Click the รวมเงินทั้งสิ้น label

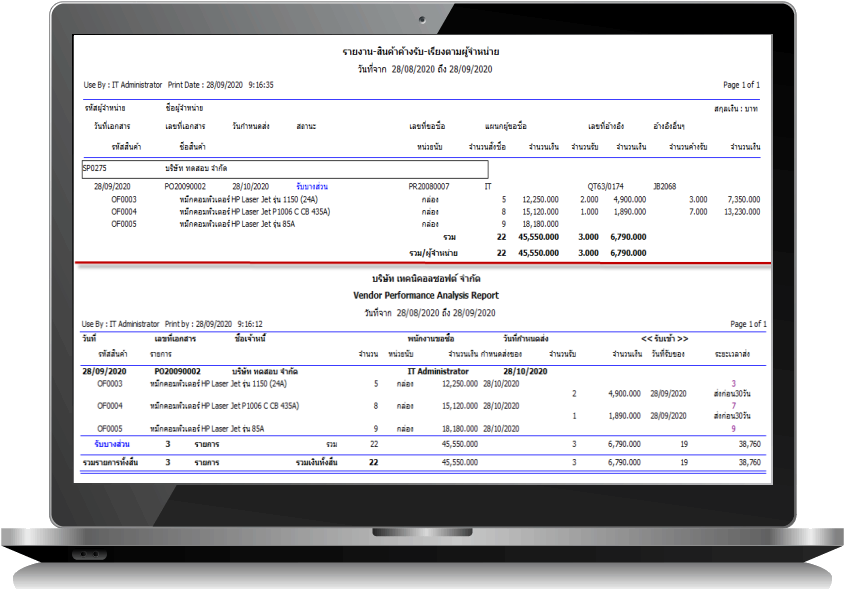[316, 462]
